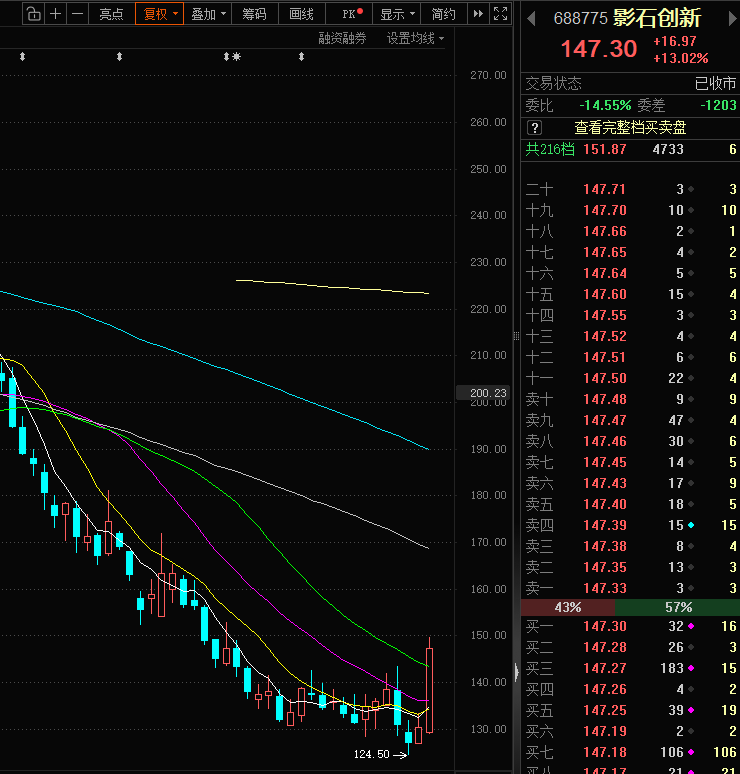
Task: Show the 筹码 chip distribution
Action: (255, 14)
